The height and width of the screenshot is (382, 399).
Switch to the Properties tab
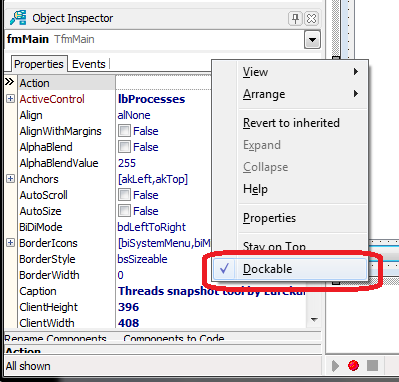[39, 64]
